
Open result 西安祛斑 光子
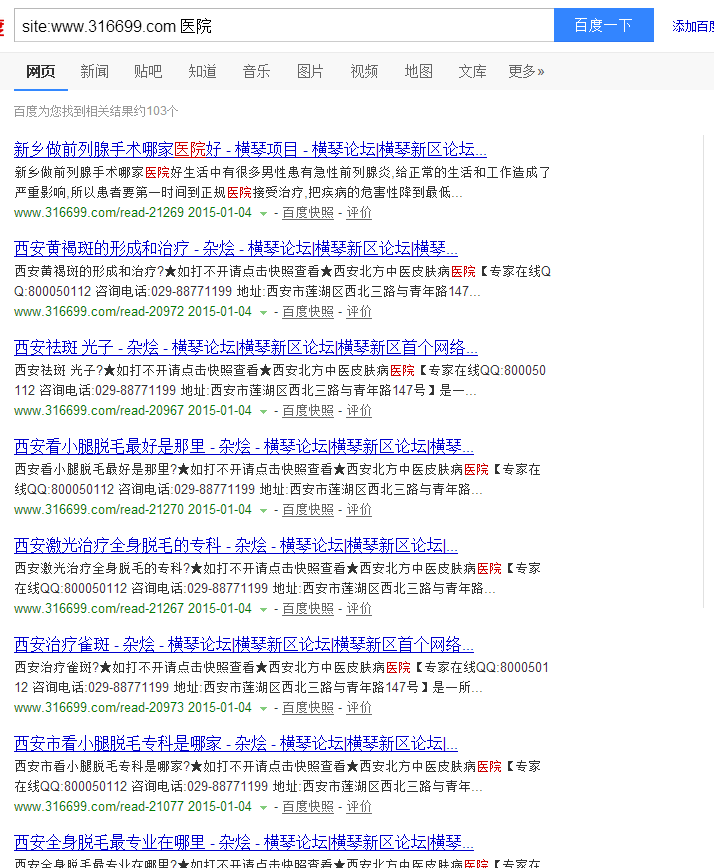click(x=246, y=348)
